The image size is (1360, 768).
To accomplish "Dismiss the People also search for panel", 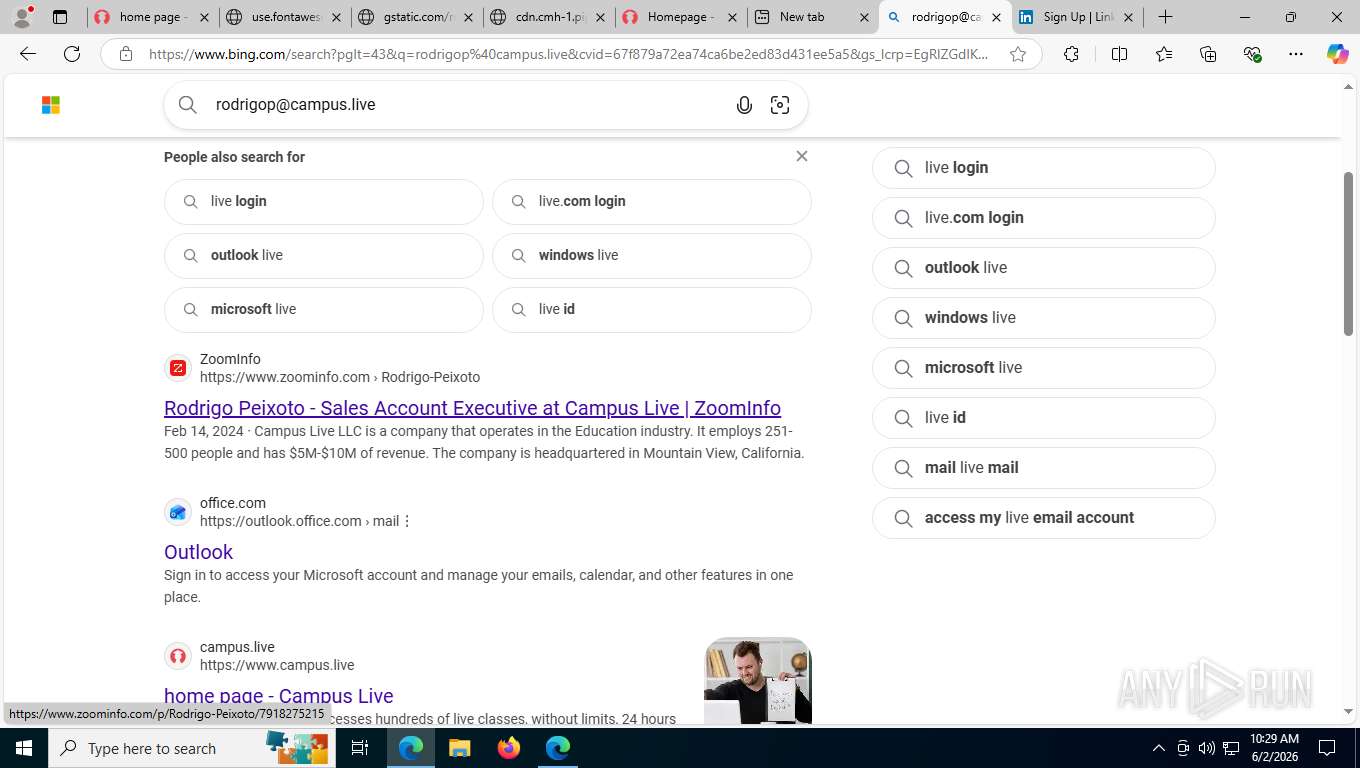I will 801,156.
